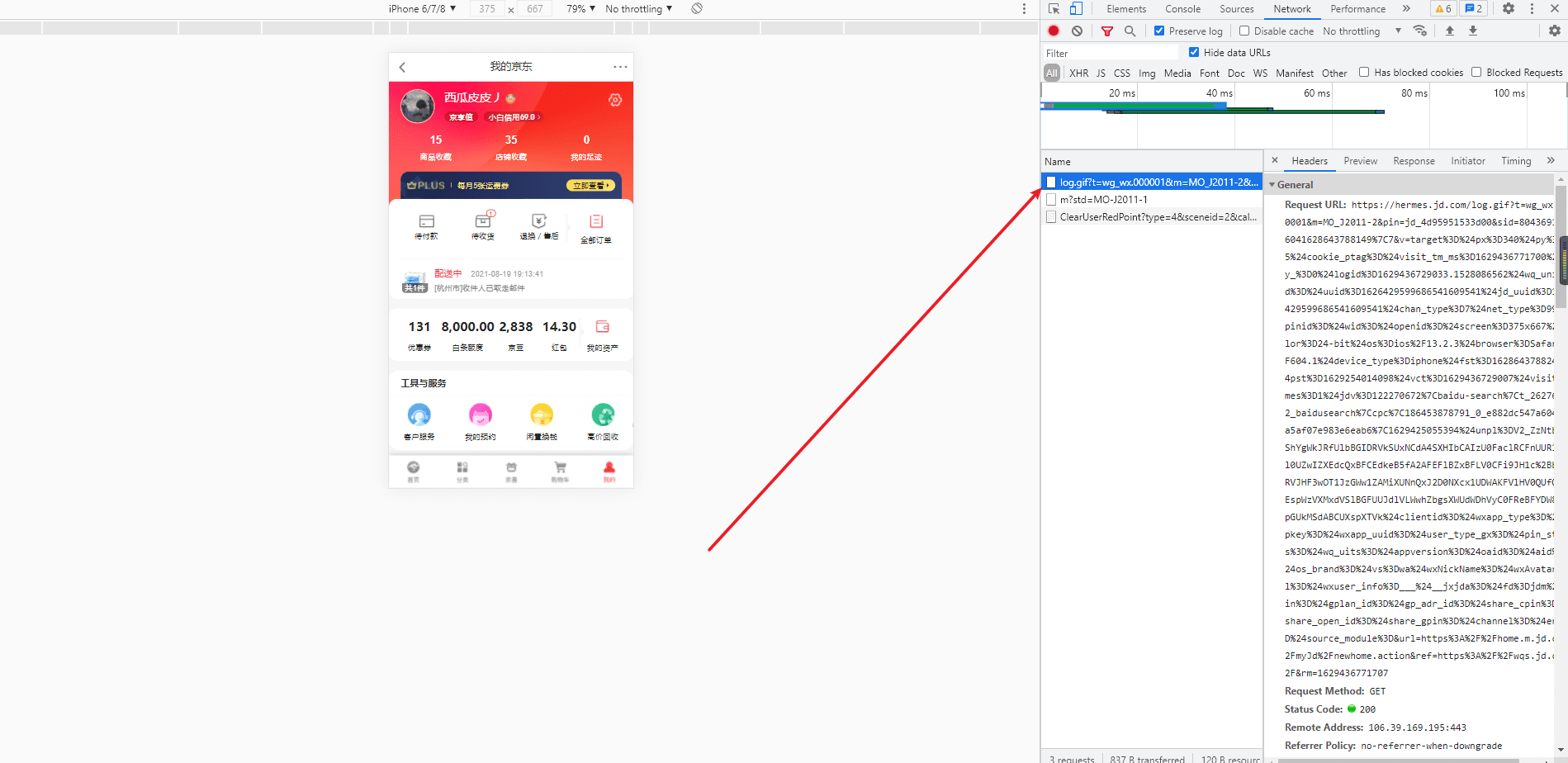The image size is (1568, 763).
Task: Toggle the network filter funnel icon
Action: [1107, 31]
